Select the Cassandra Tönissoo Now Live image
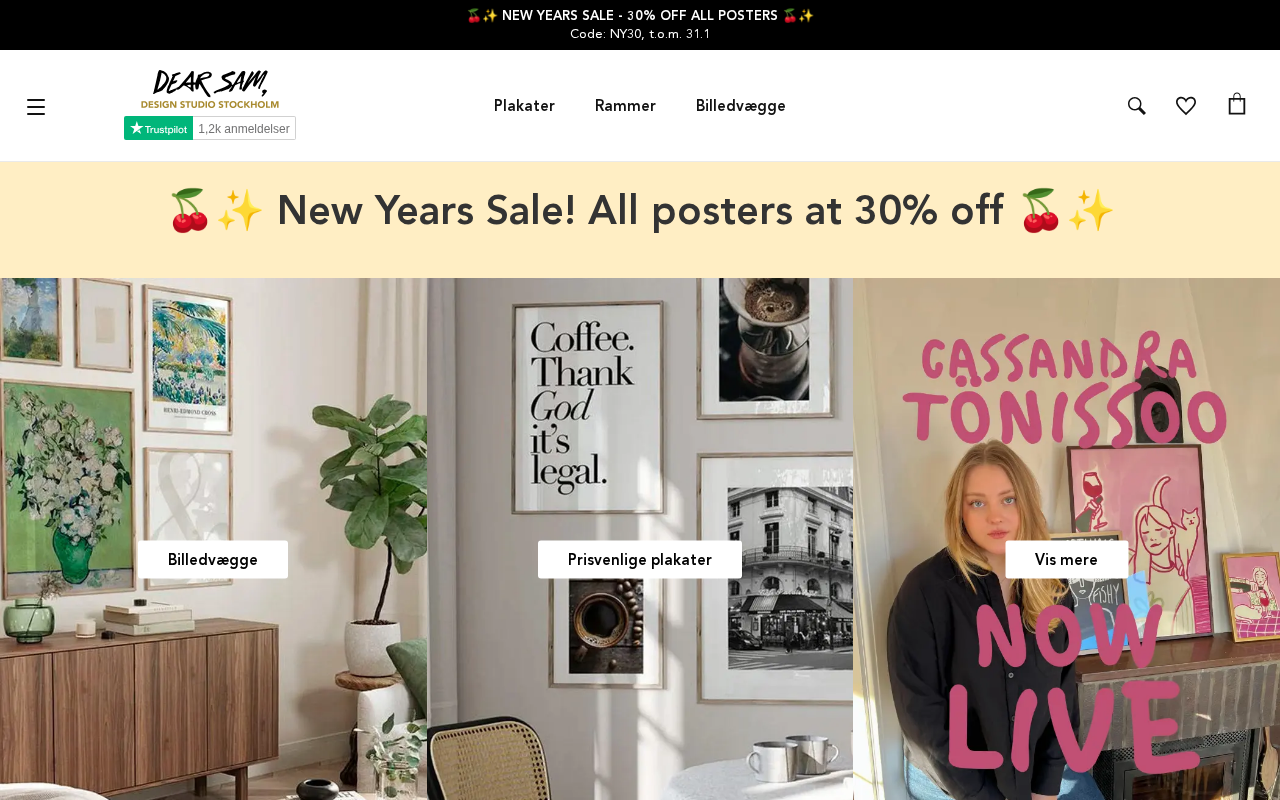The height and width of the screenshot is (800, 1280). click(1066, 539)
